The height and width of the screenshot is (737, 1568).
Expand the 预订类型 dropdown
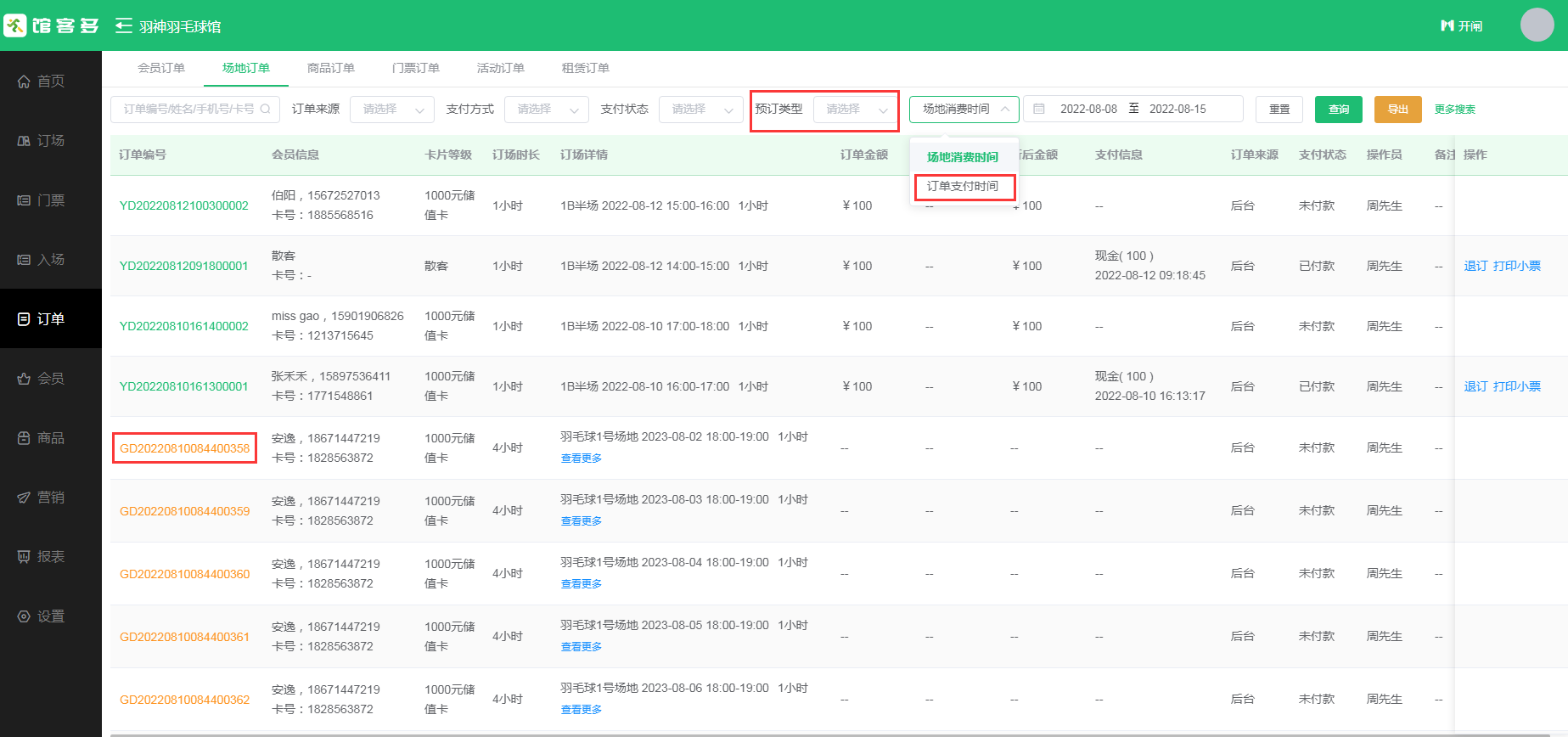coord(854,109)
